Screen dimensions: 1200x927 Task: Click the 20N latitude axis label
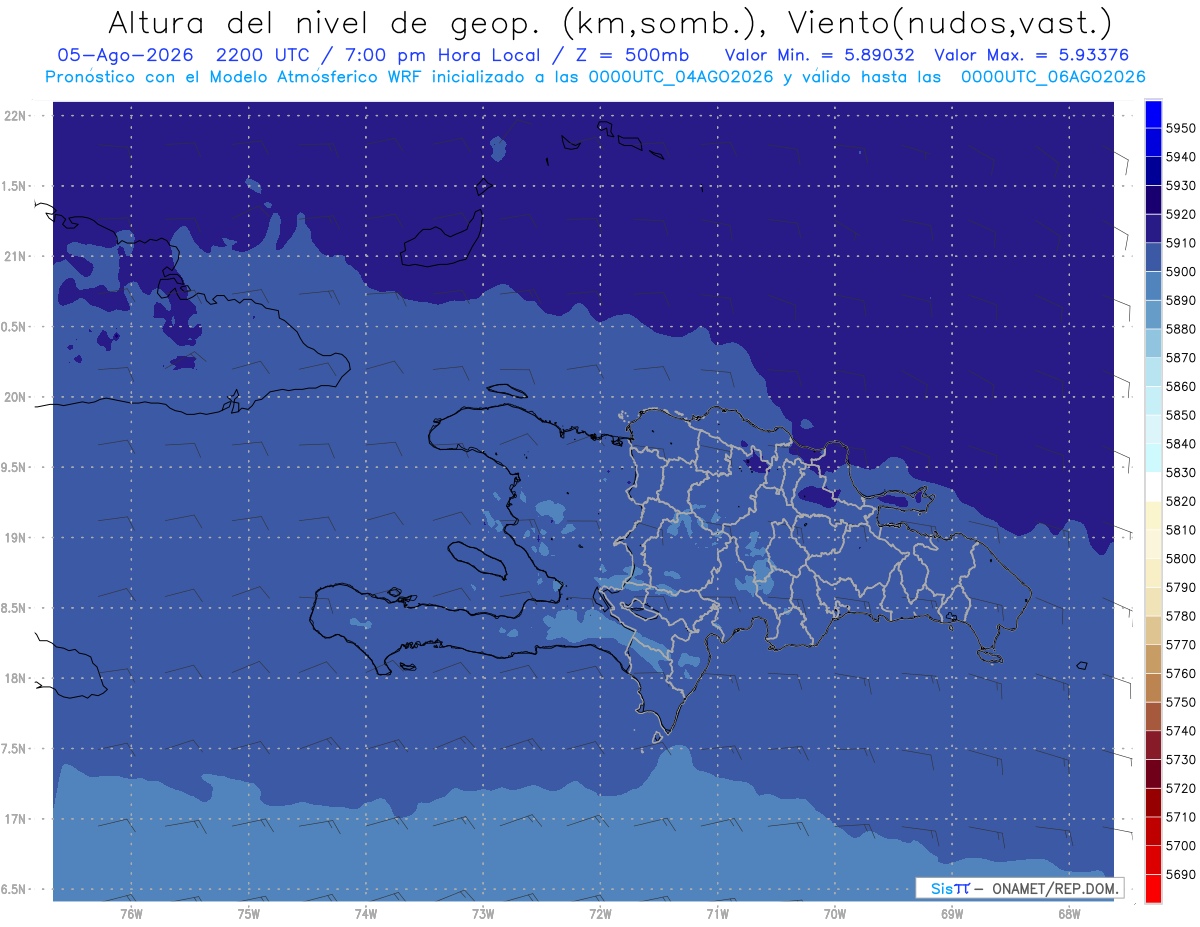coord(16,397)
